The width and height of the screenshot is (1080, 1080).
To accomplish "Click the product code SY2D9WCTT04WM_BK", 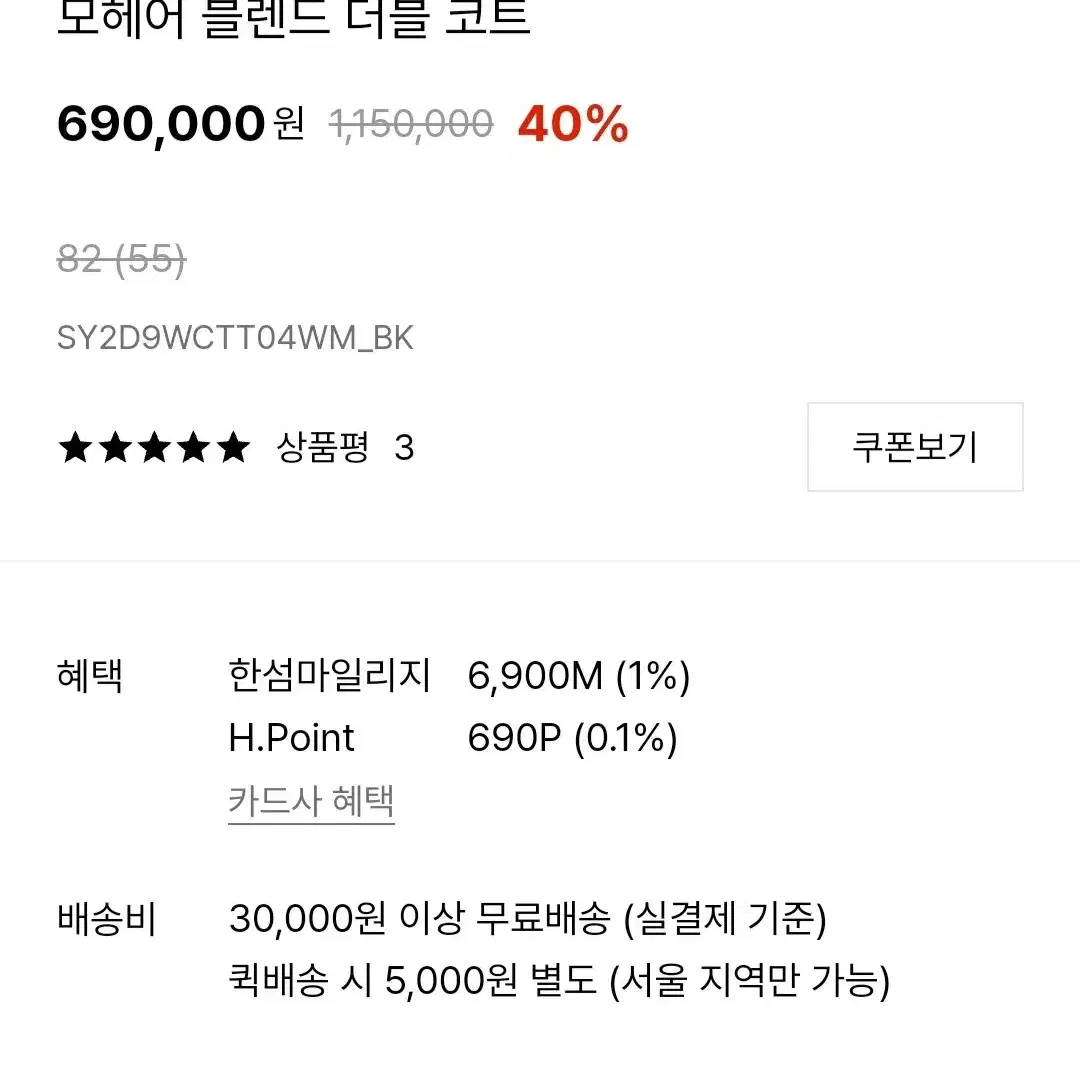I will coord(235,338).
